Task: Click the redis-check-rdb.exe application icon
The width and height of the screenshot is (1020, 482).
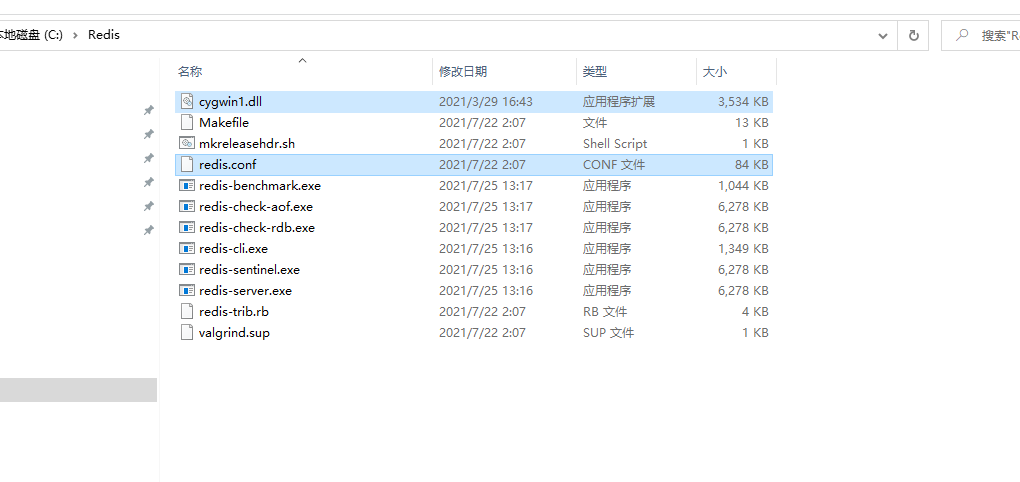Action: pos(187,227)
